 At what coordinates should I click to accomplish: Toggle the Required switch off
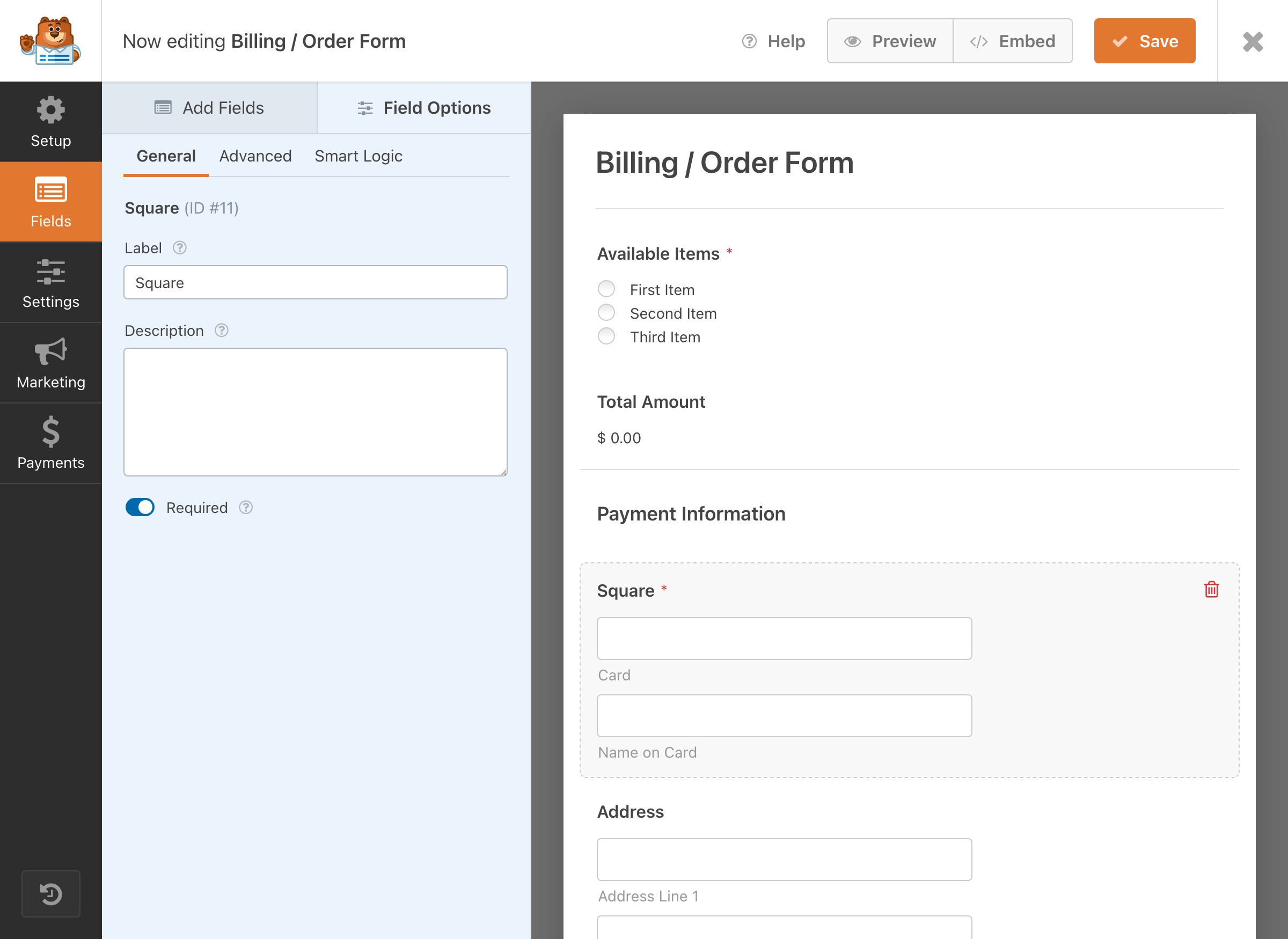[140, 507]
